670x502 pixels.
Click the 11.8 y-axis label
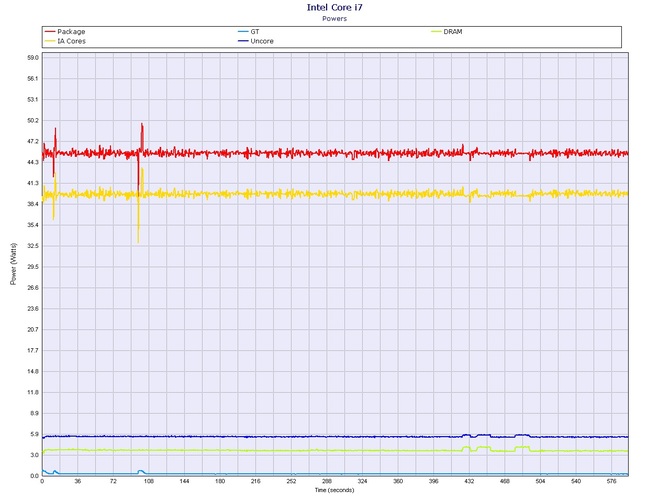(33, 393)
